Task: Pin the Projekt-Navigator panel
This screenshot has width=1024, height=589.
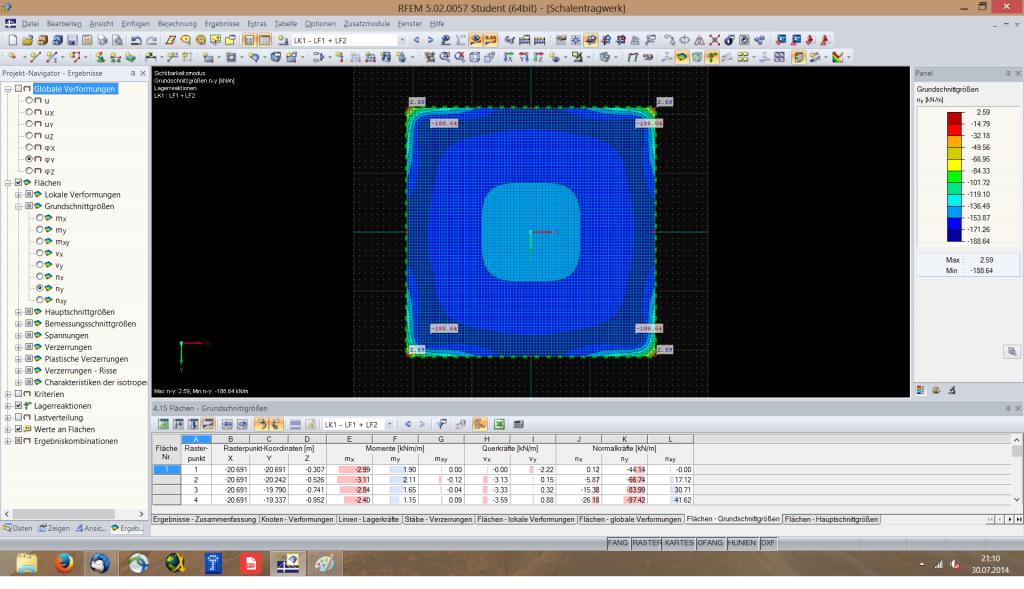Action: click(x=133, y=74)
